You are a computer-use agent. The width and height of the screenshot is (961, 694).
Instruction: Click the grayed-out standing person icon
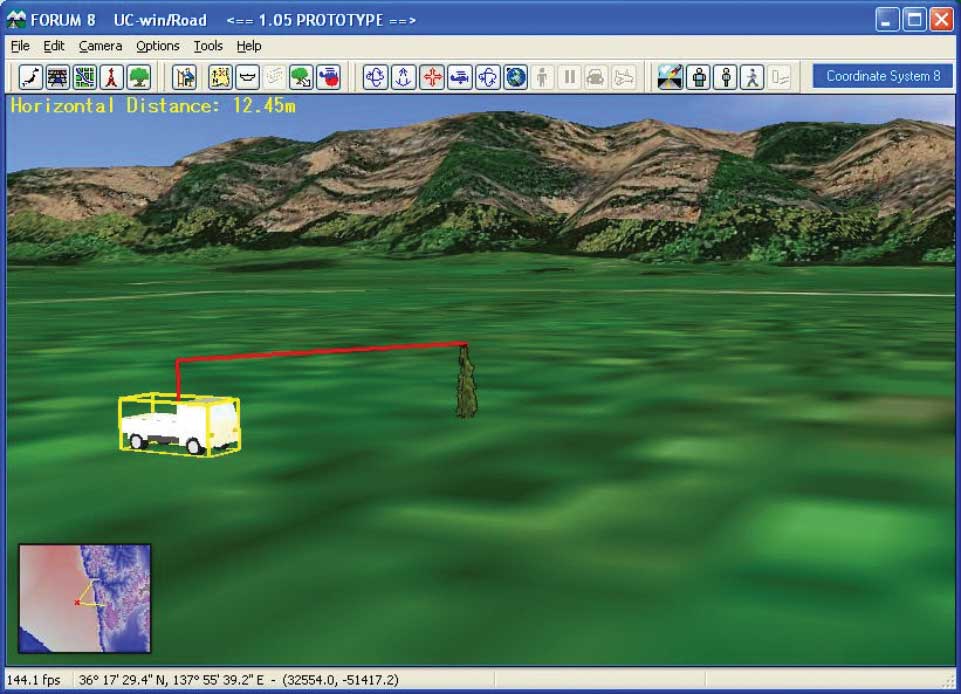click(x=542, y=77)
